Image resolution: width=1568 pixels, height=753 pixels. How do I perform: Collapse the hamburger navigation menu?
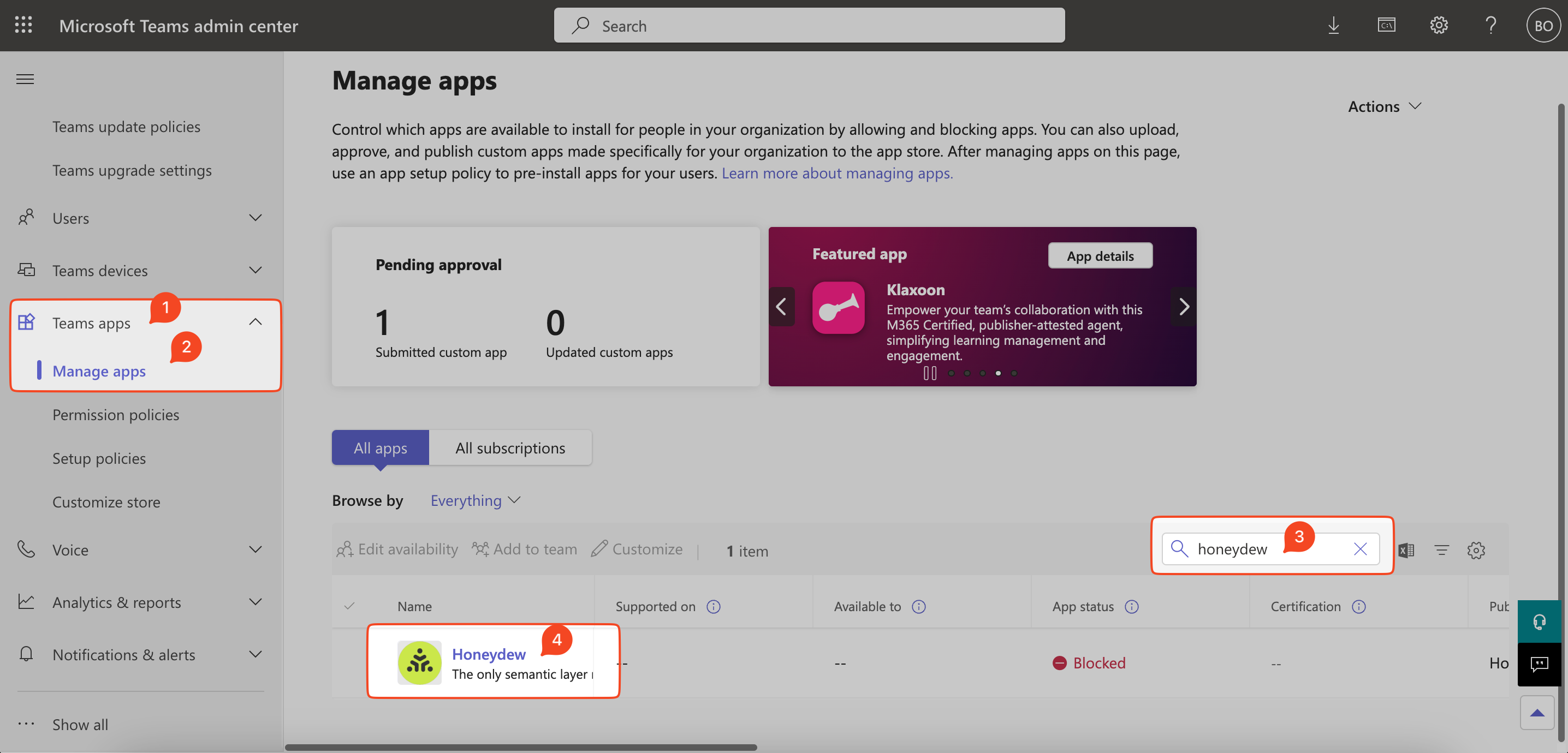[x=25, y=79]
